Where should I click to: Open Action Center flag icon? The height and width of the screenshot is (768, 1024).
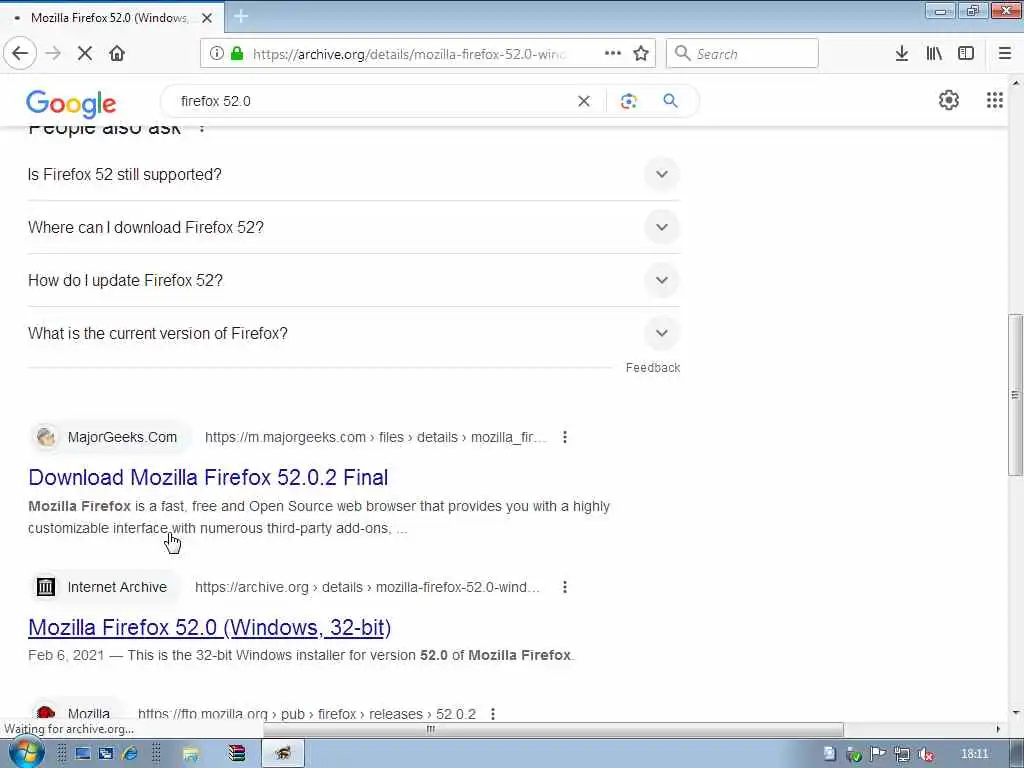[x=878, y=754]
